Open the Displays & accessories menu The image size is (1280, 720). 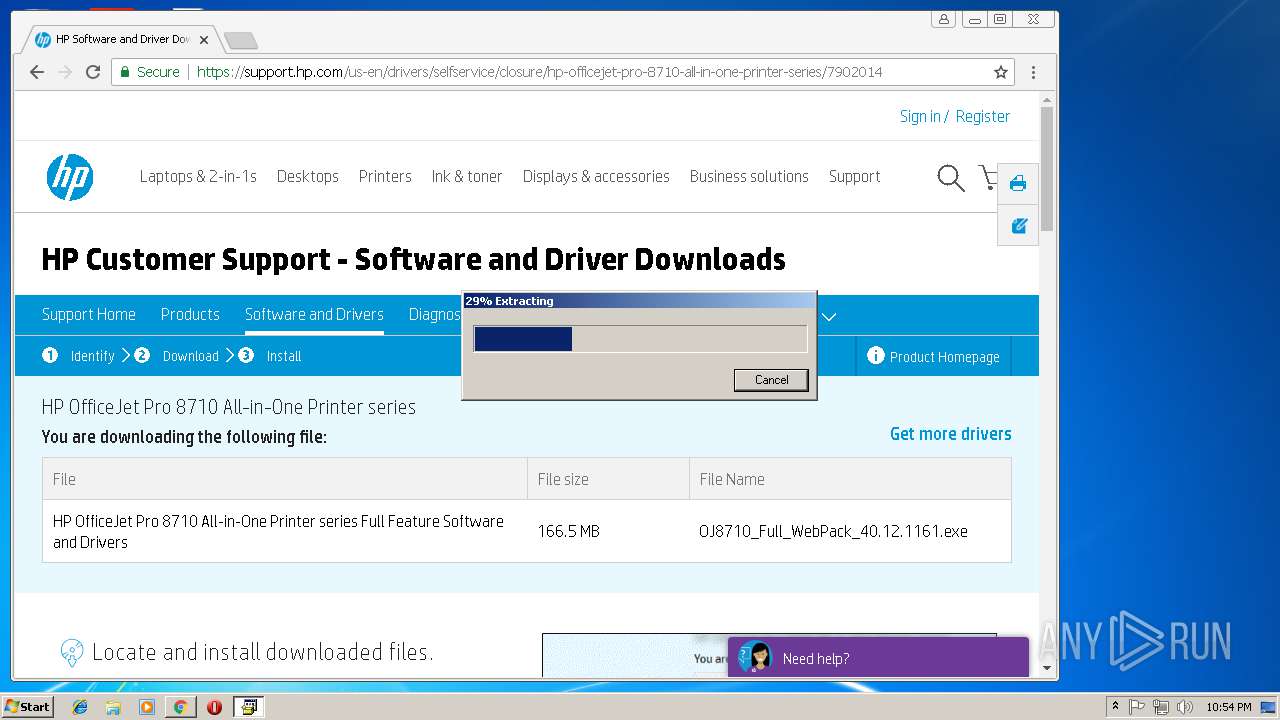(x=596, y=176)
